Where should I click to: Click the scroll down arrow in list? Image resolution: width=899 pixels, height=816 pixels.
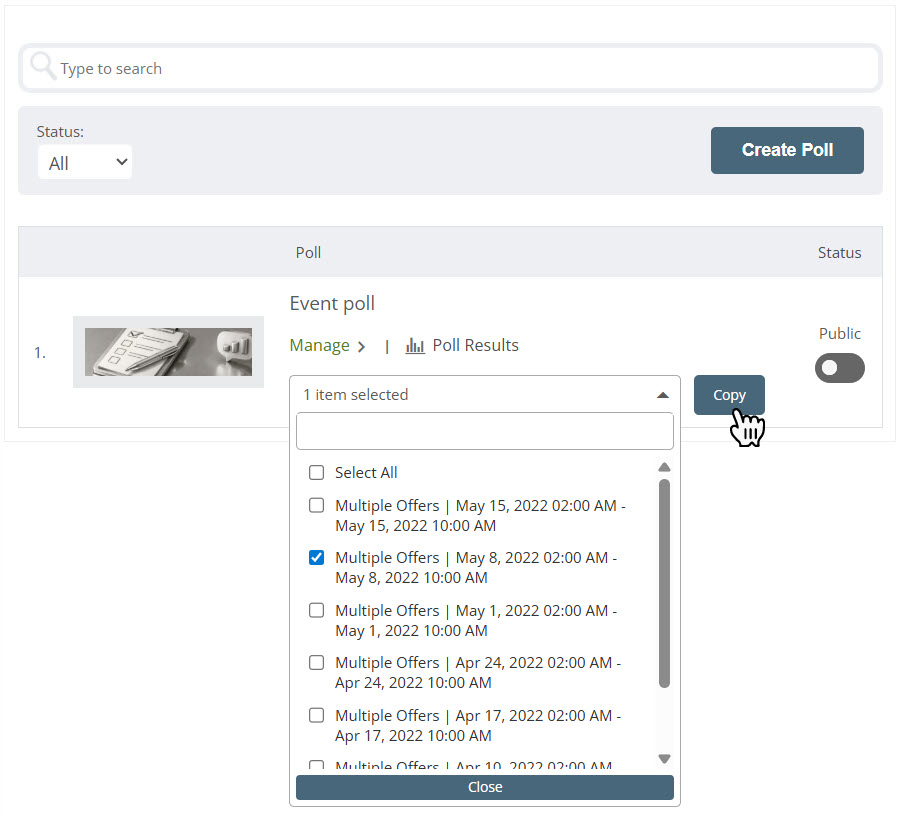[664, 759]
